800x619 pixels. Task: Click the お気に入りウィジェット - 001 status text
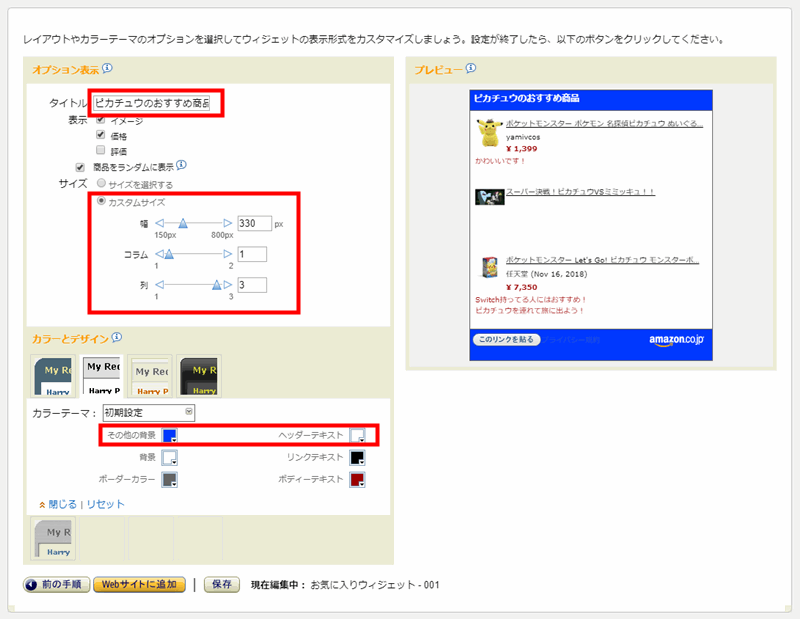click(375, 585)
